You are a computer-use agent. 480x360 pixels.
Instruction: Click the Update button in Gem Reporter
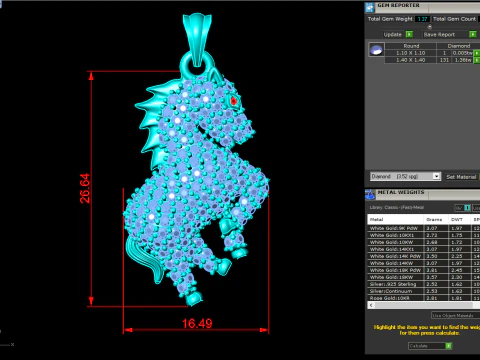pyautogui.click(x=398, y=34)
